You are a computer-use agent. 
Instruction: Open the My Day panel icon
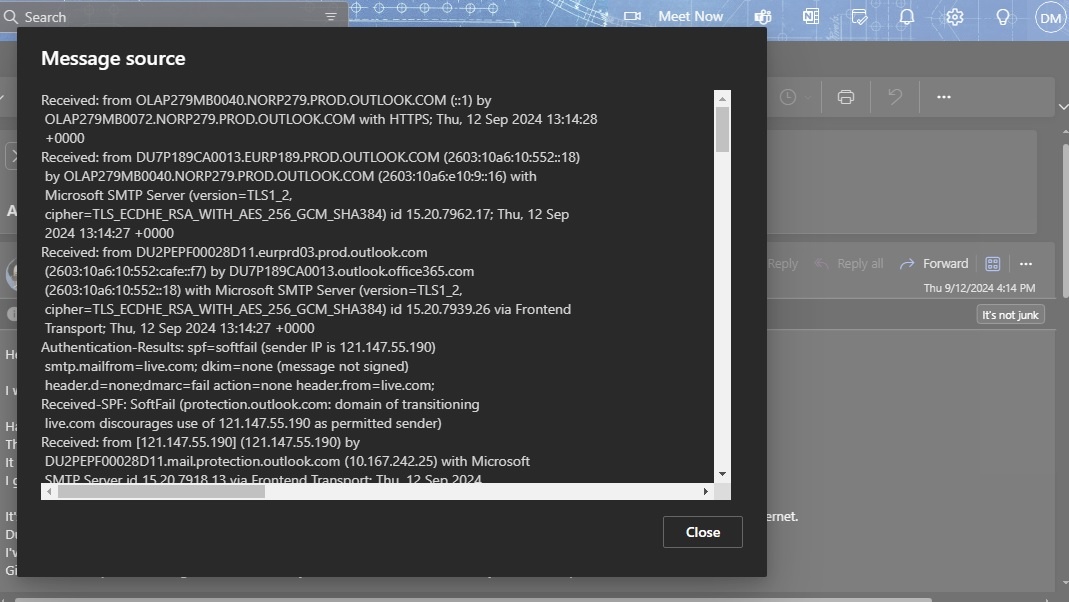click(x=859, y=16)
